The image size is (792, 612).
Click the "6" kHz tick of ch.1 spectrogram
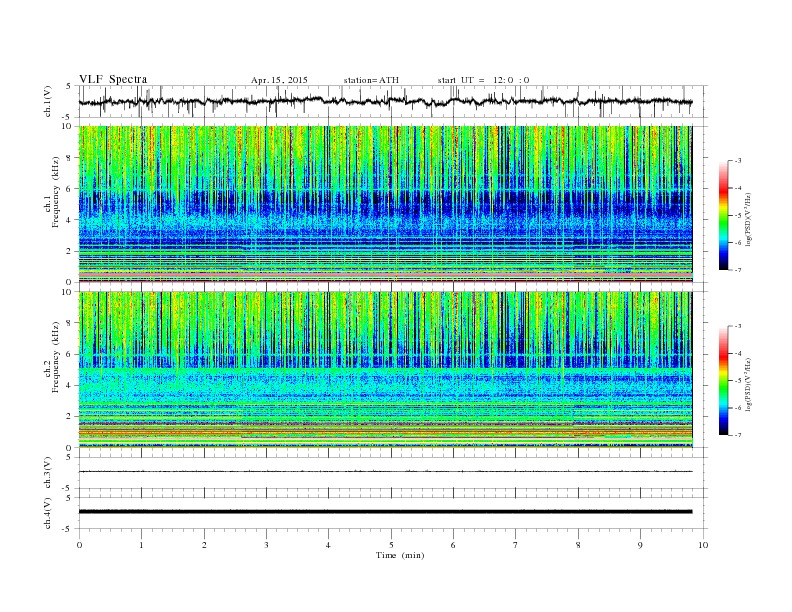[x=70, y=189]
